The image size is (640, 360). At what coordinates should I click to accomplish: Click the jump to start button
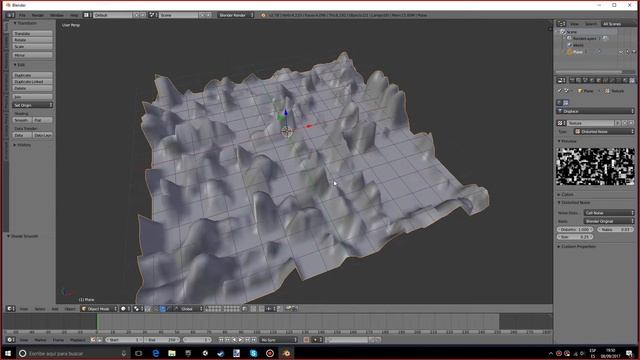(221, 340)
